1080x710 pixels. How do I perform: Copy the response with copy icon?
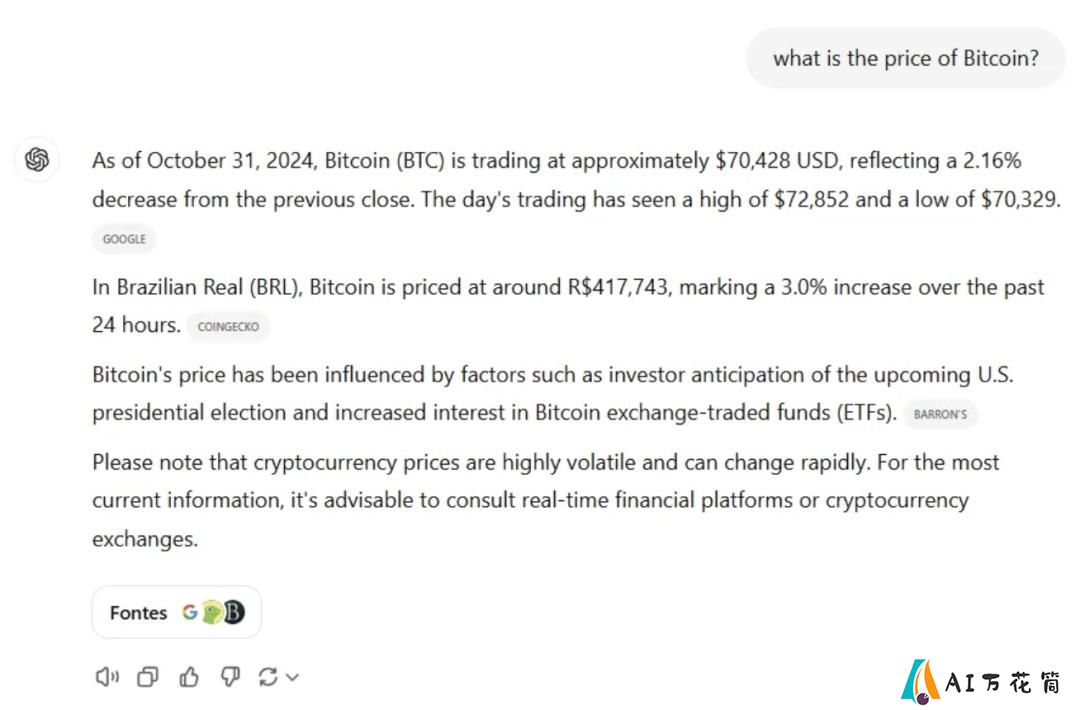pyautogui.click(x=147, y=677)
